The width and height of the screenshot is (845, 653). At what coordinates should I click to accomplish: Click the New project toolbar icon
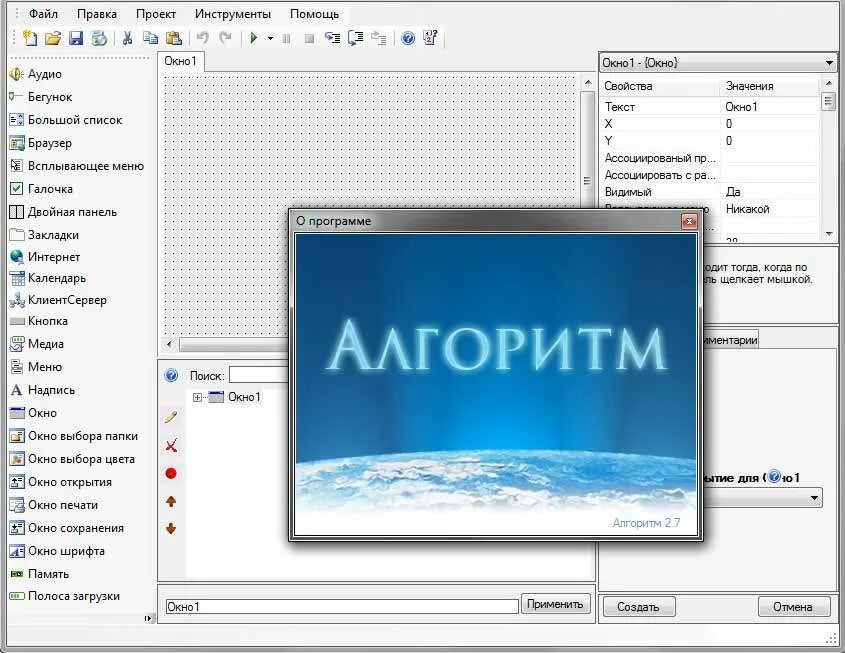30,38
